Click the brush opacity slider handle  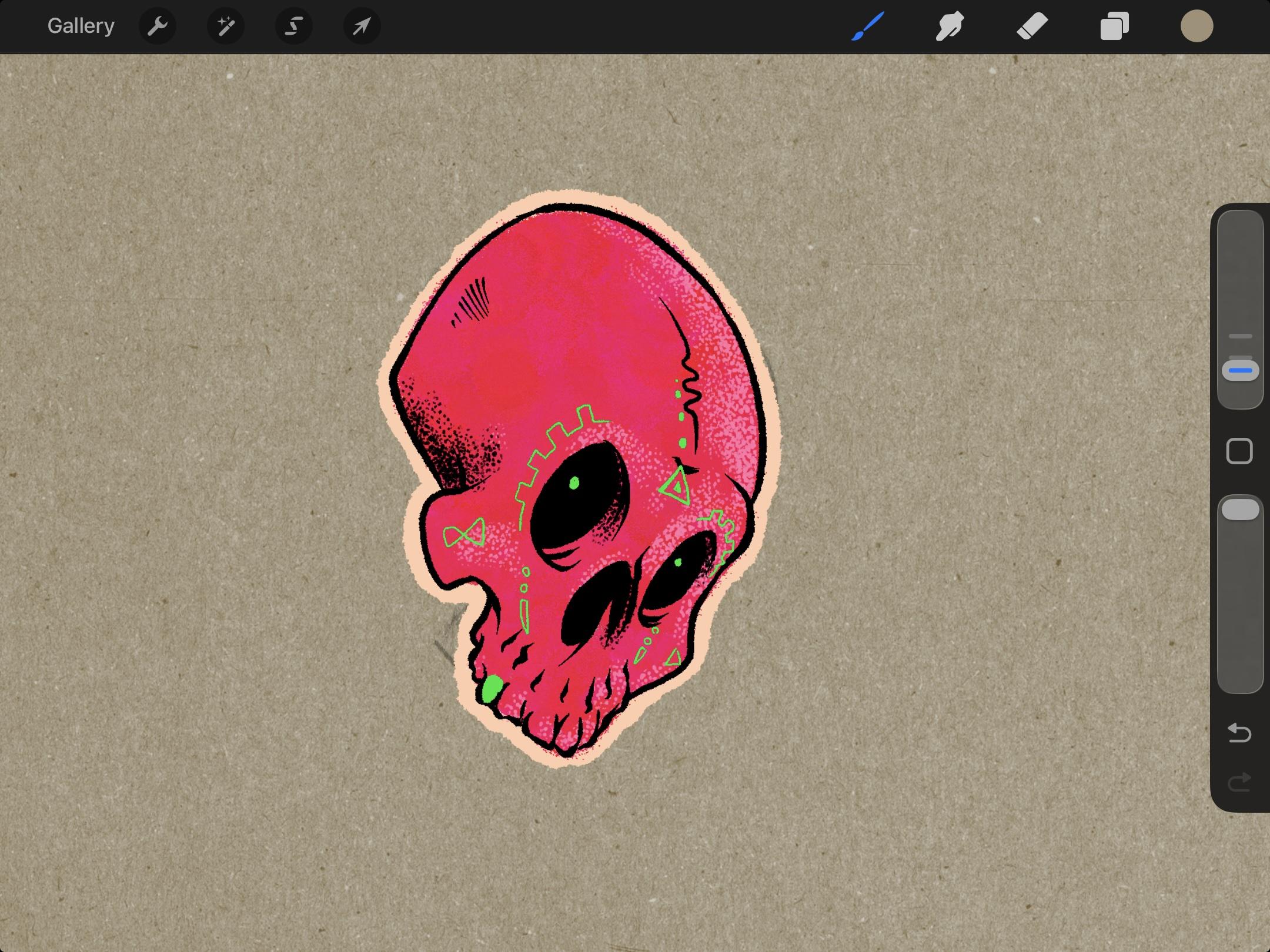[x=1241, y=509]
